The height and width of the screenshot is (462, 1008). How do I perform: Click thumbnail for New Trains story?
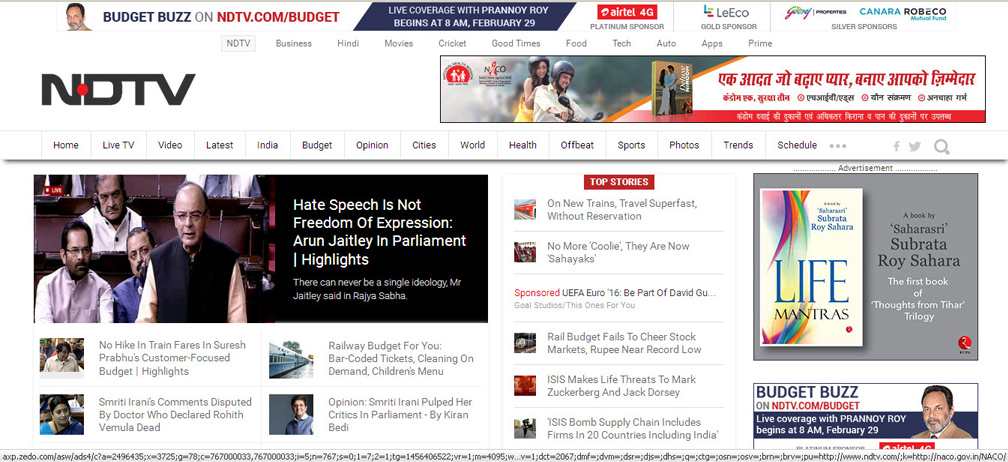coord(525,209)
